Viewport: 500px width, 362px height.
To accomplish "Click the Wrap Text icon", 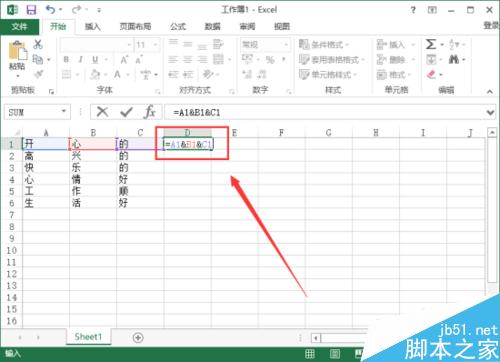I will 218,44.
